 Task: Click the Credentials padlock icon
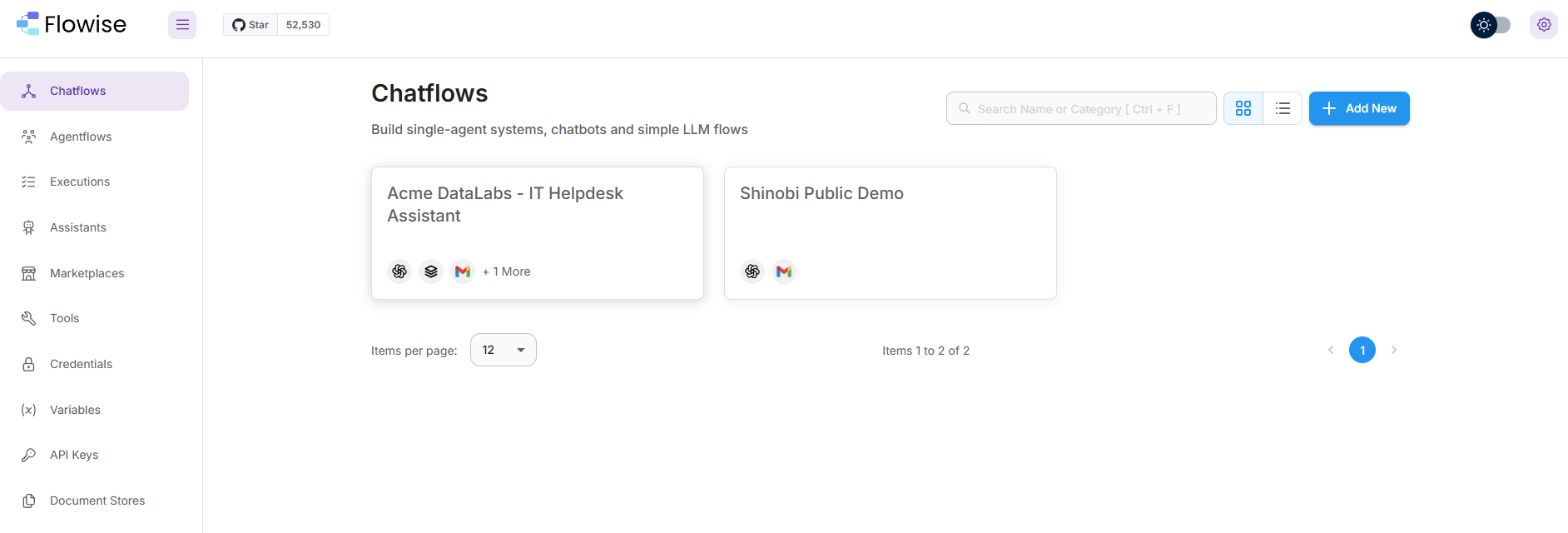coord(29,364)
